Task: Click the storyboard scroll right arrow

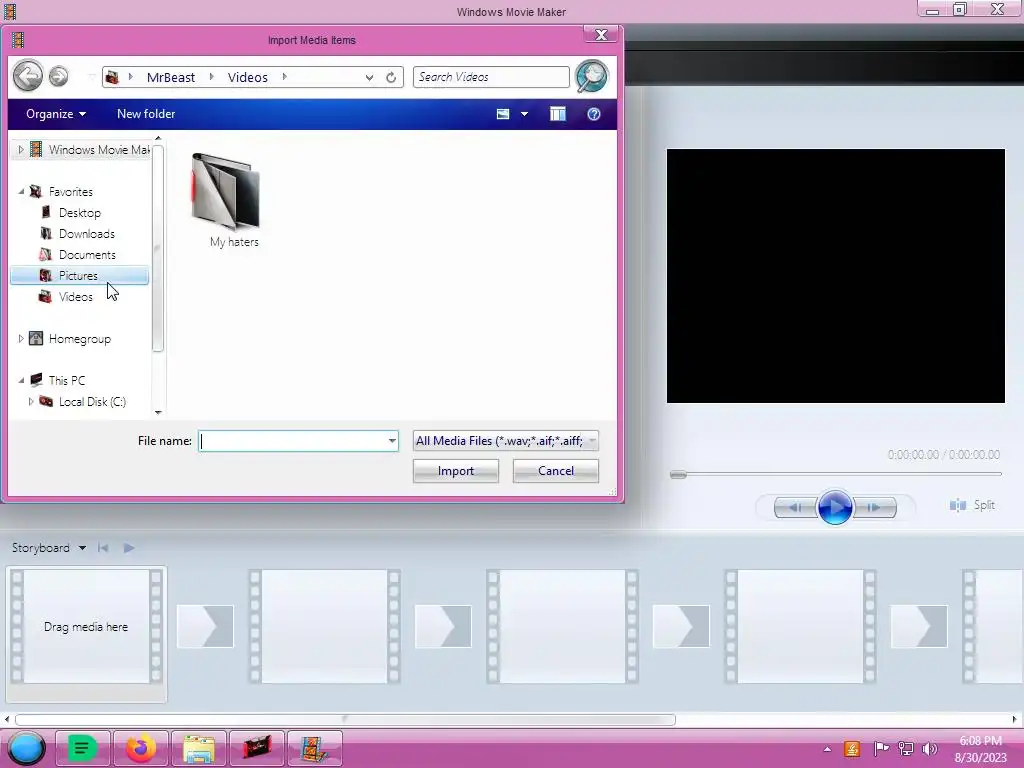Action: (1015, 720)
